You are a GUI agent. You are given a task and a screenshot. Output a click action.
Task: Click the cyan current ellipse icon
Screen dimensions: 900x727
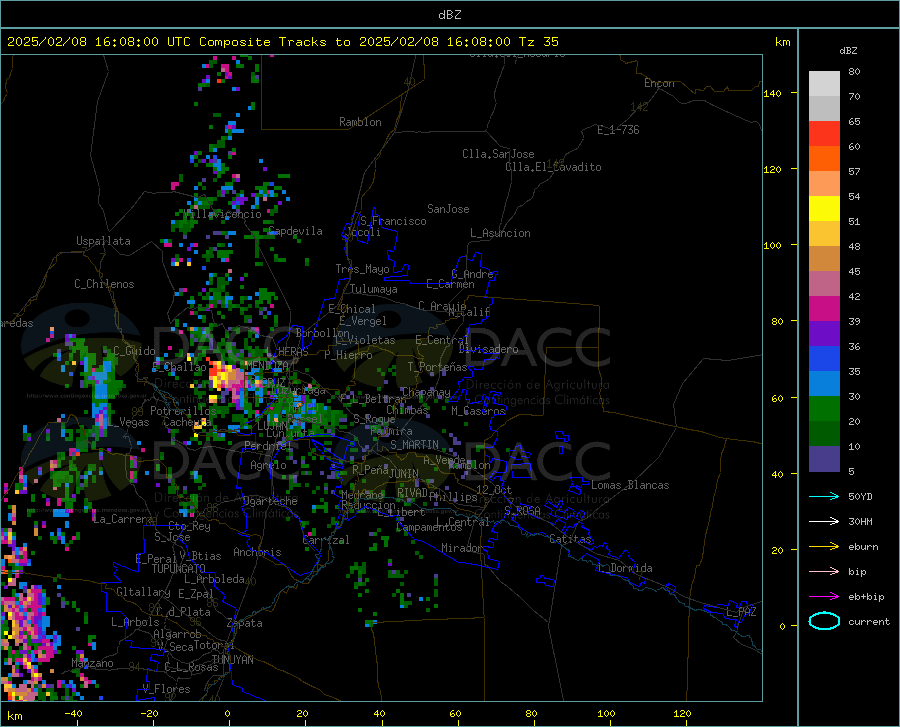(824, 621)
